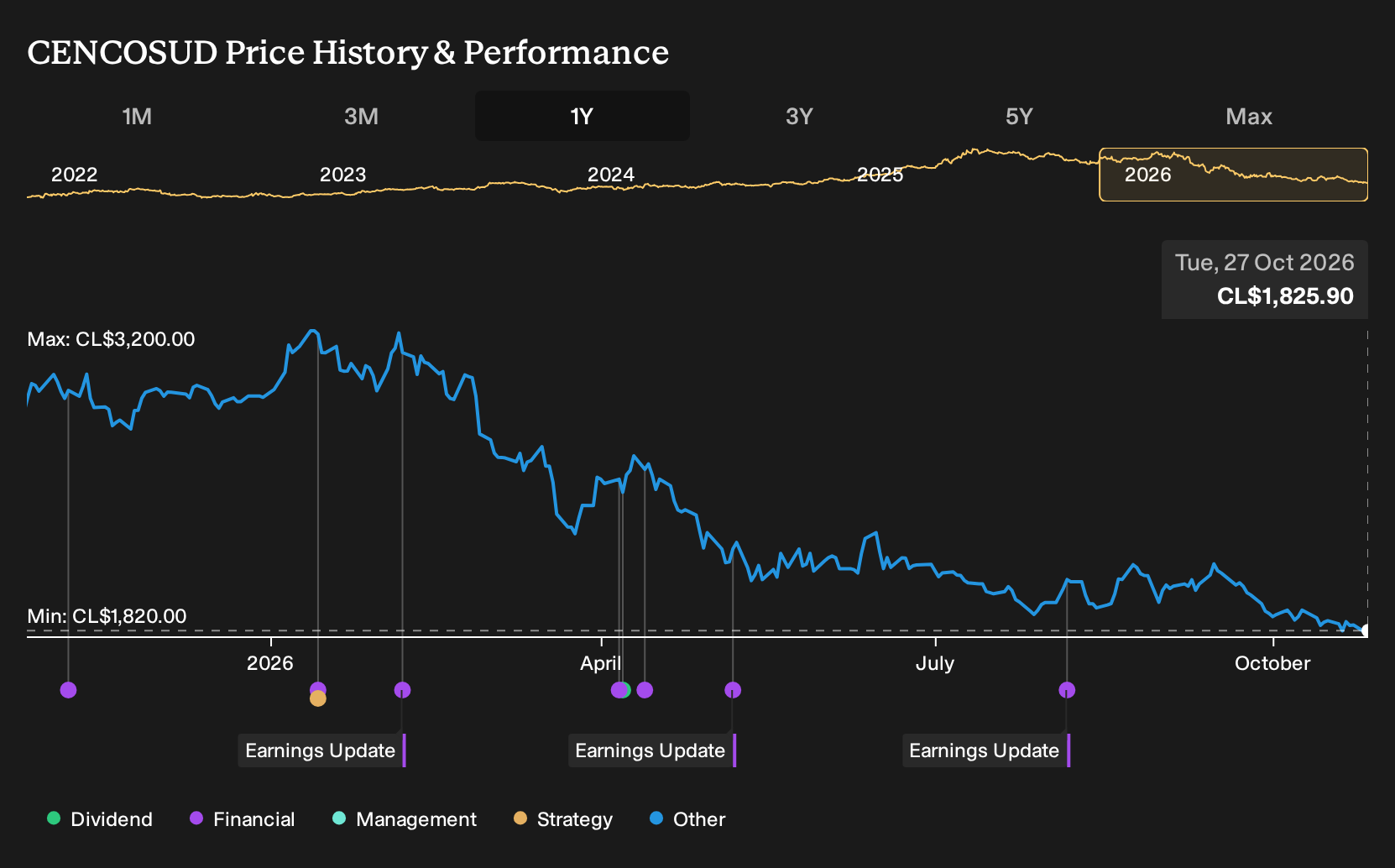Image resolution: width=1395 pixels, height=868 pixels.
Task: Choose the 1Y range tab
Action: (582, 116)
